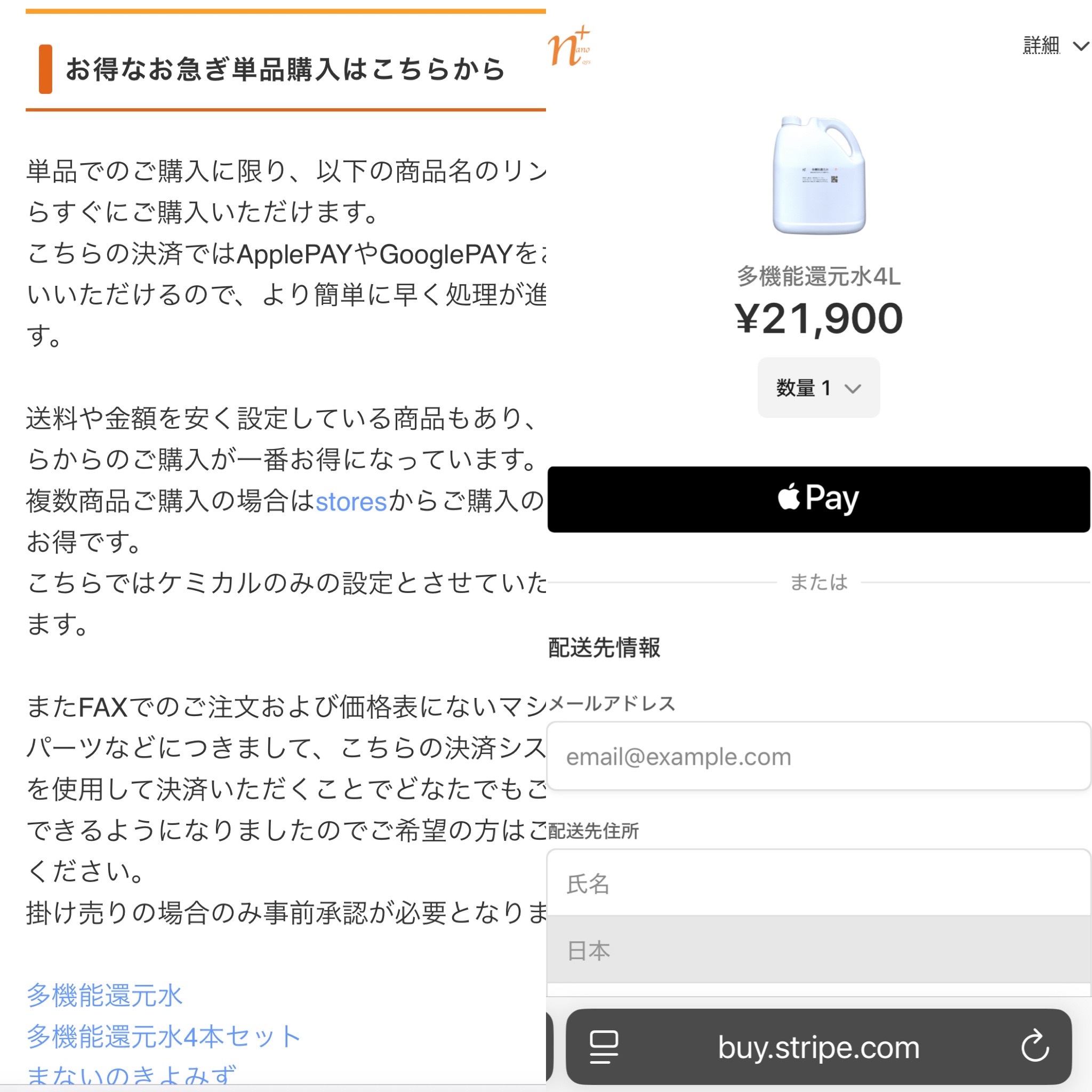1092x1092 pixels.
Task: Click the 詳細 text label
Action: pyautogui.click(x=1041, y=45)
